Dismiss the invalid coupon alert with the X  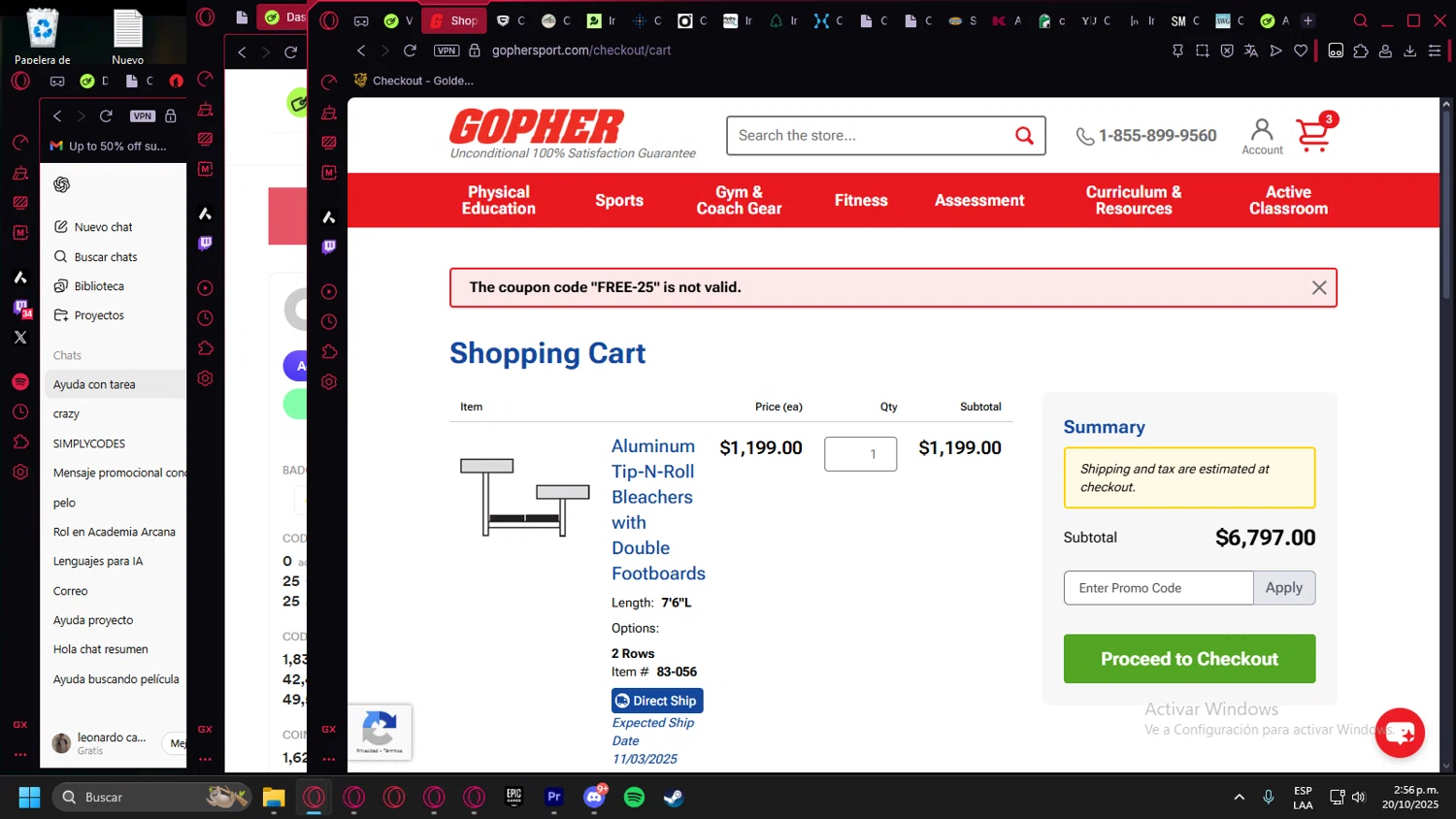[x=1319, y=287]
